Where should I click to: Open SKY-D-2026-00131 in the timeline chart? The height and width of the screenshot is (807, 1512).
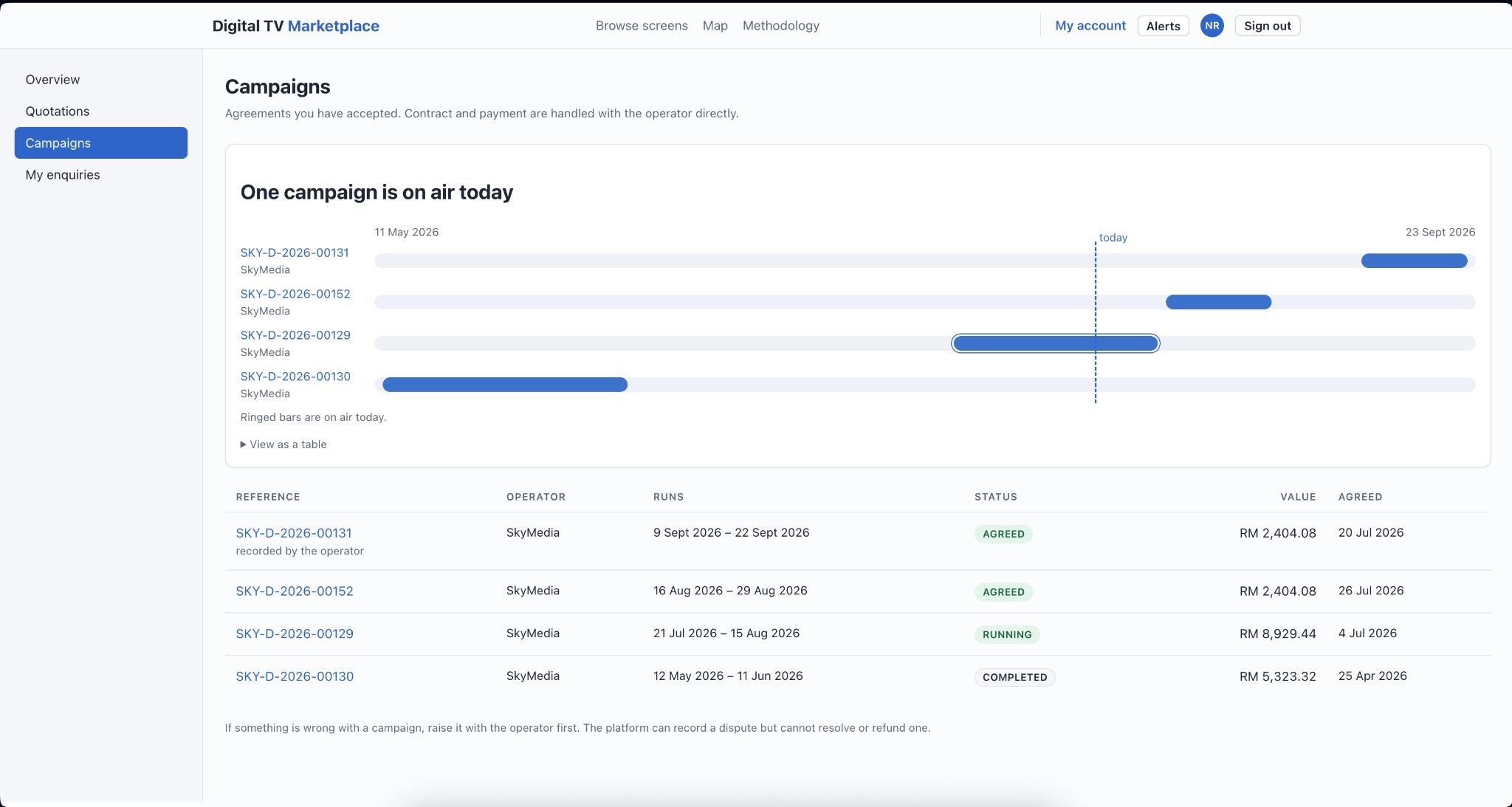click(295, 253)
